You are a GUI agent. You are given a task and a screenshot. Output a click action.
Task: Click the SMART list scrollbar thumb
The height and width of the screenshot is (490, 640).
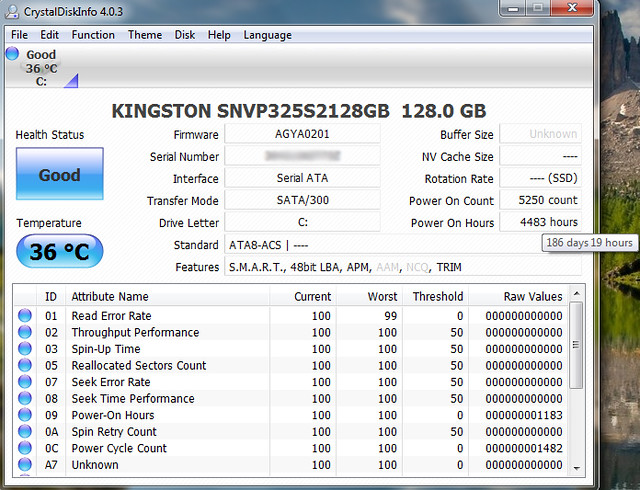tap(576, 345)
